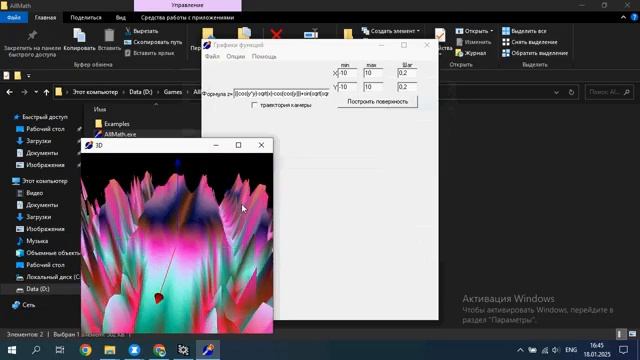Click Вырезать cut in the ribbon

141,31
